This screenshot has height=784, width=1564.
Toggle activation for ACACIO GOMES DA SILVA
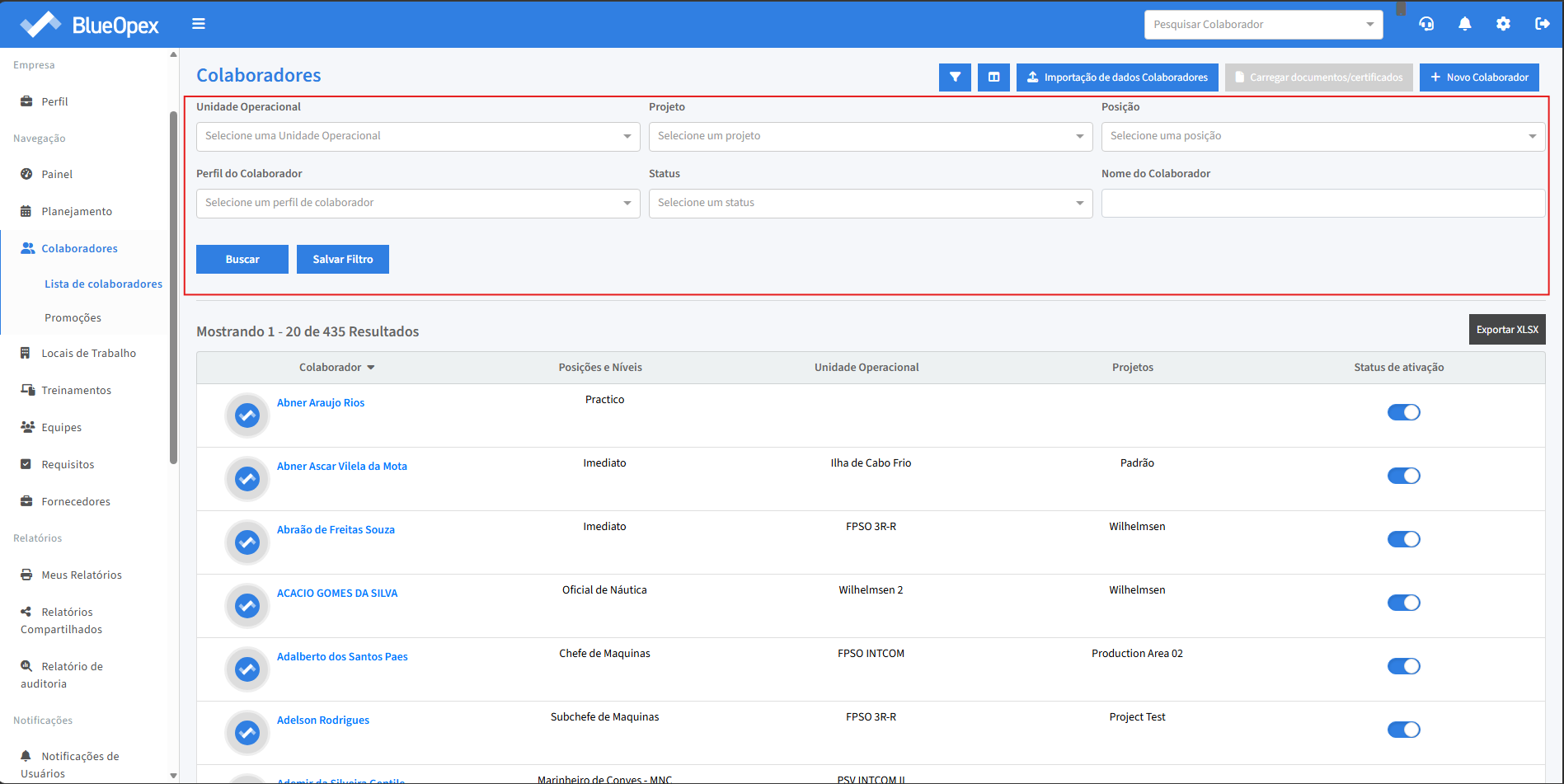point(1403,603)
